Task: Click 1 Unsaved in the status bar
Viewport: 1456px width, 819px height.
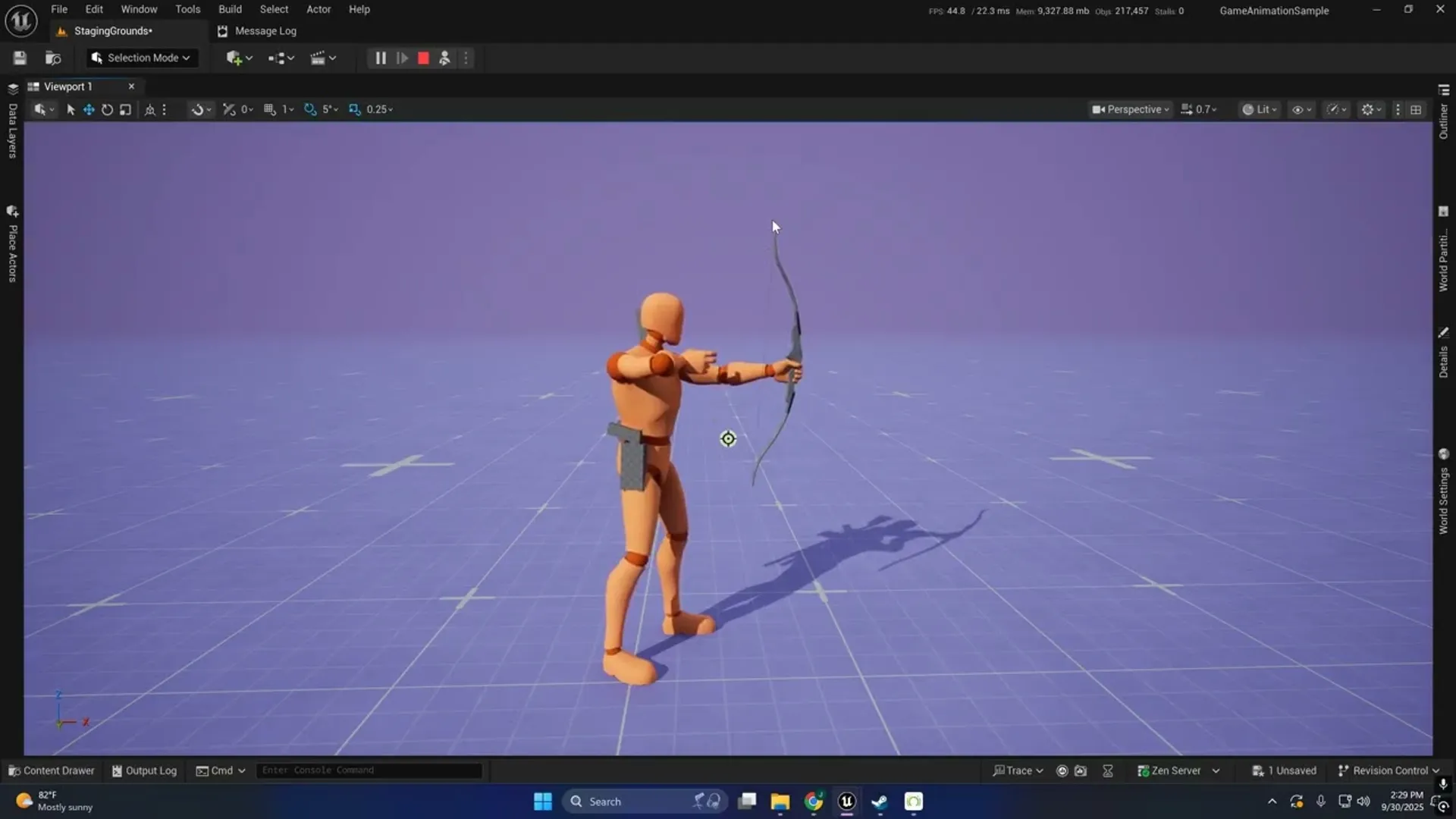Action: click(1285, 770)
